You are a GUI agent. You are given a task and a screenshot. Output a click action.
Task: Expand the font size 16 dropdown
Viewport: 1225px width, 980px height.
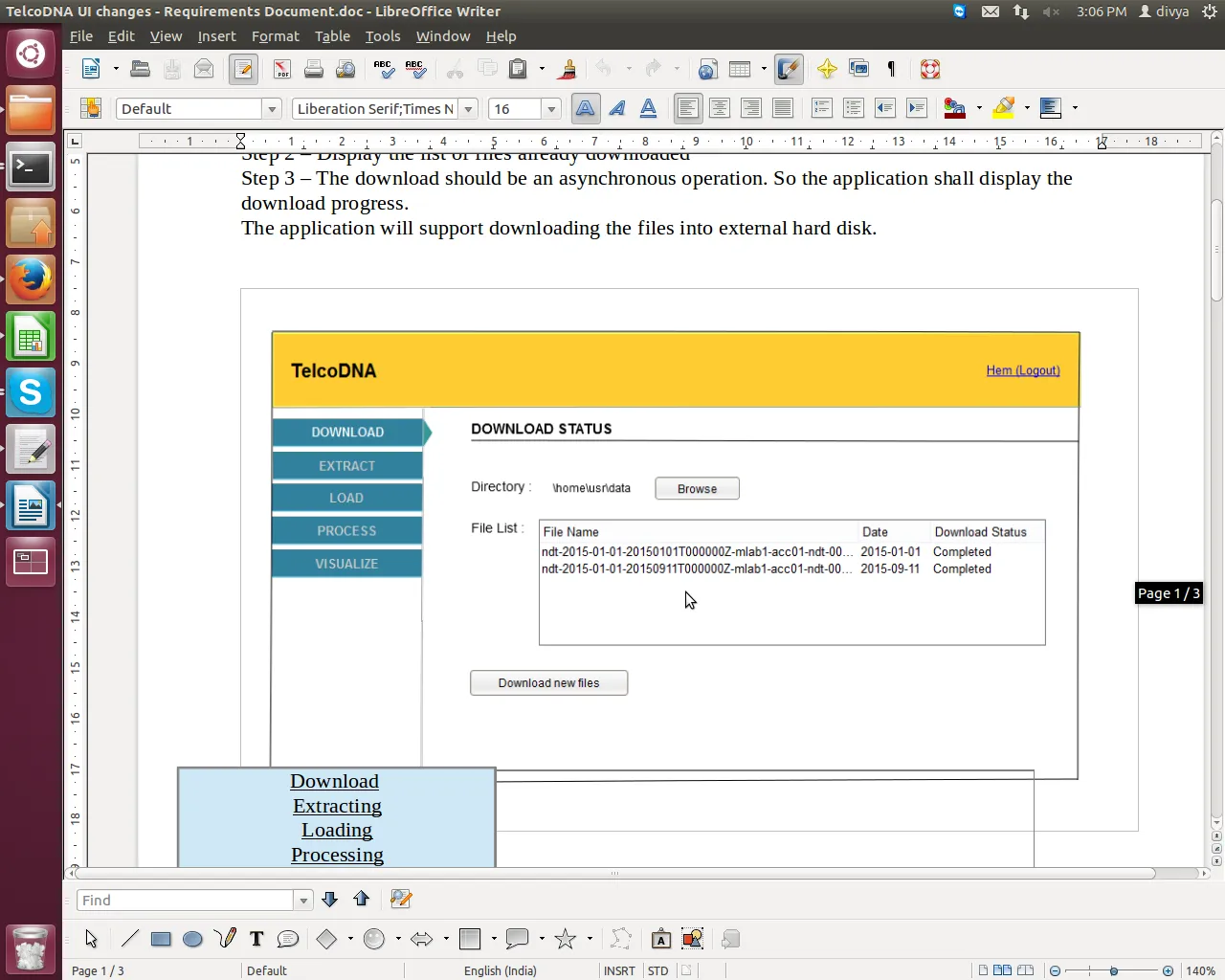(x=550, y=109)
